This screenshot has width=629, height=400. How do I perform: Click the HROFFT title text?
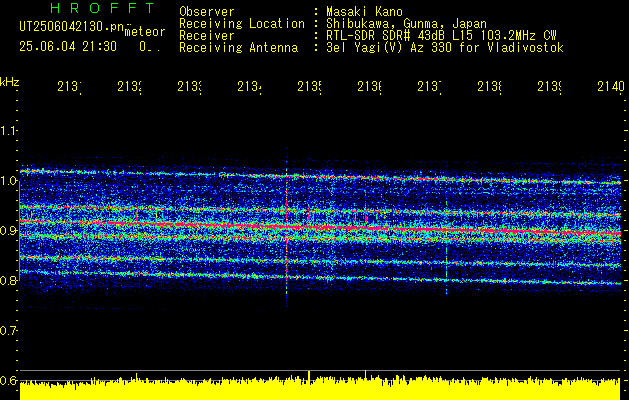click(x=103, y=8)
